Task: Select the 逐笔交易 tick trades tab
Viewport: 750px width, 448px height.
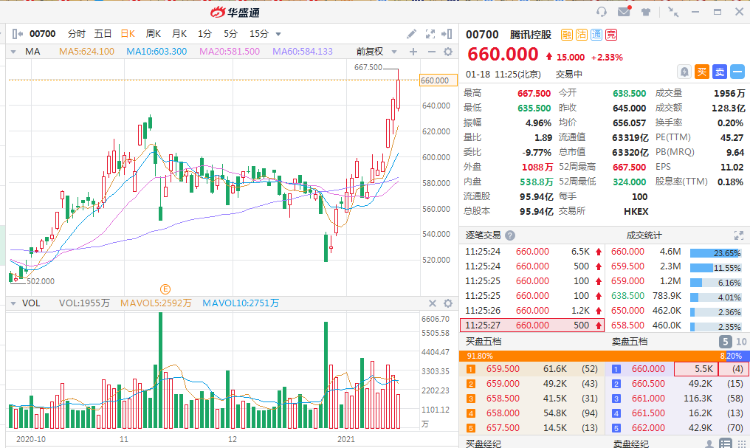Action: pos(483,235)
